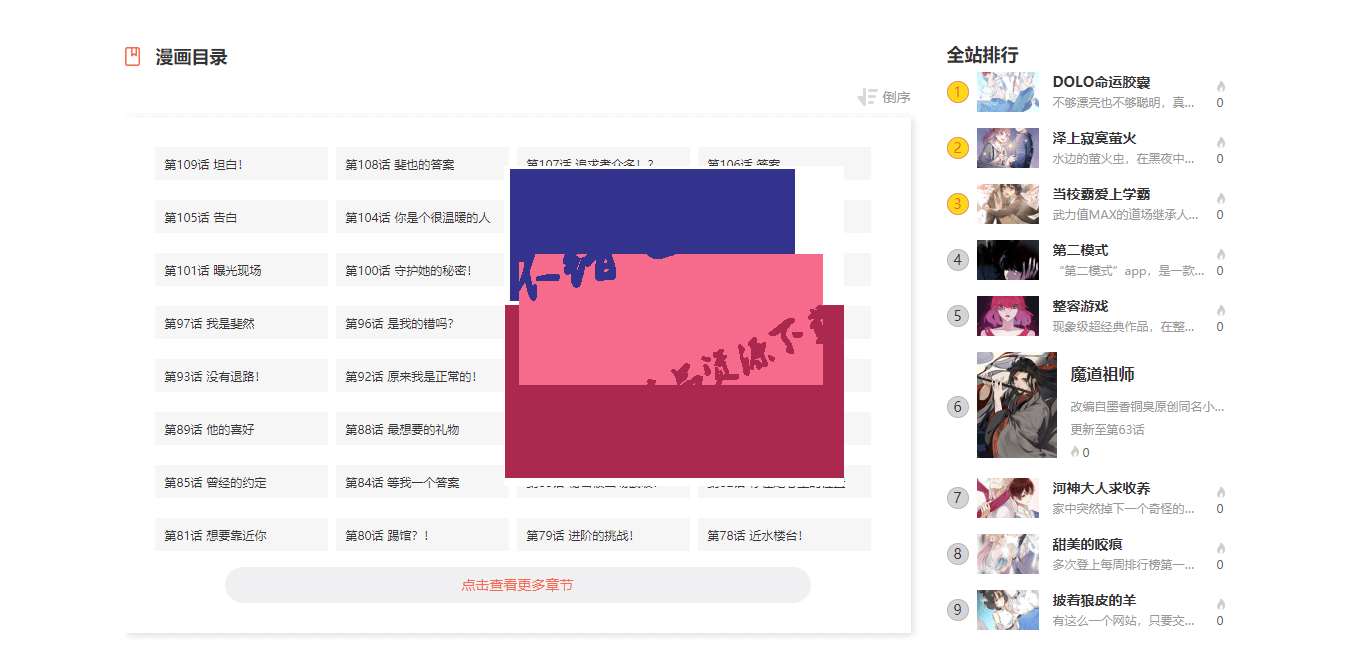Open the 魔道祖师 cover thumbnail
The width and height of the screenshot is (1349, 653).
click(x=1016, y=405)
